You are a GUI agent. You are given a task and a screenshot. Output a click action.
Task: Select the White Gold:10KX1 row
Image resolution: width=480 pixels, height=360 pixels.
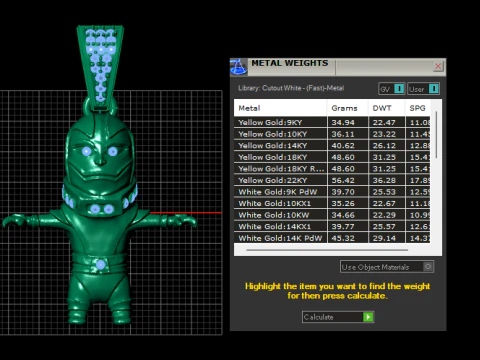pyautogui.click(x=332, y=203)
